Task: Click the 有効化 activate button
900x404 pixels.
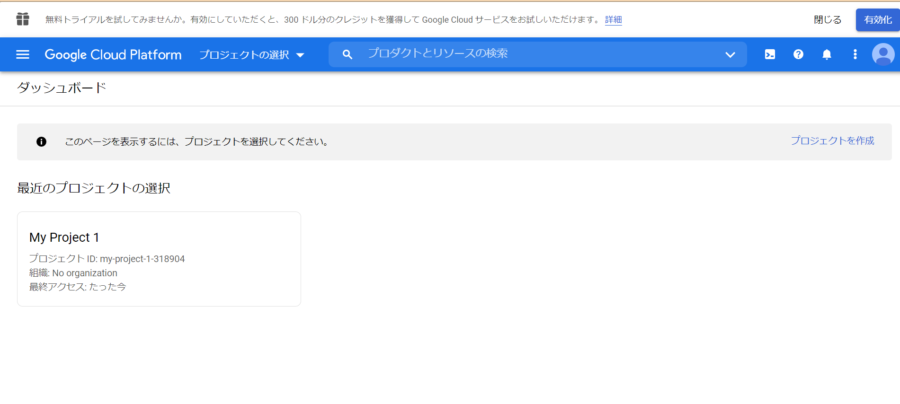Action: click(x=878, y=20)
